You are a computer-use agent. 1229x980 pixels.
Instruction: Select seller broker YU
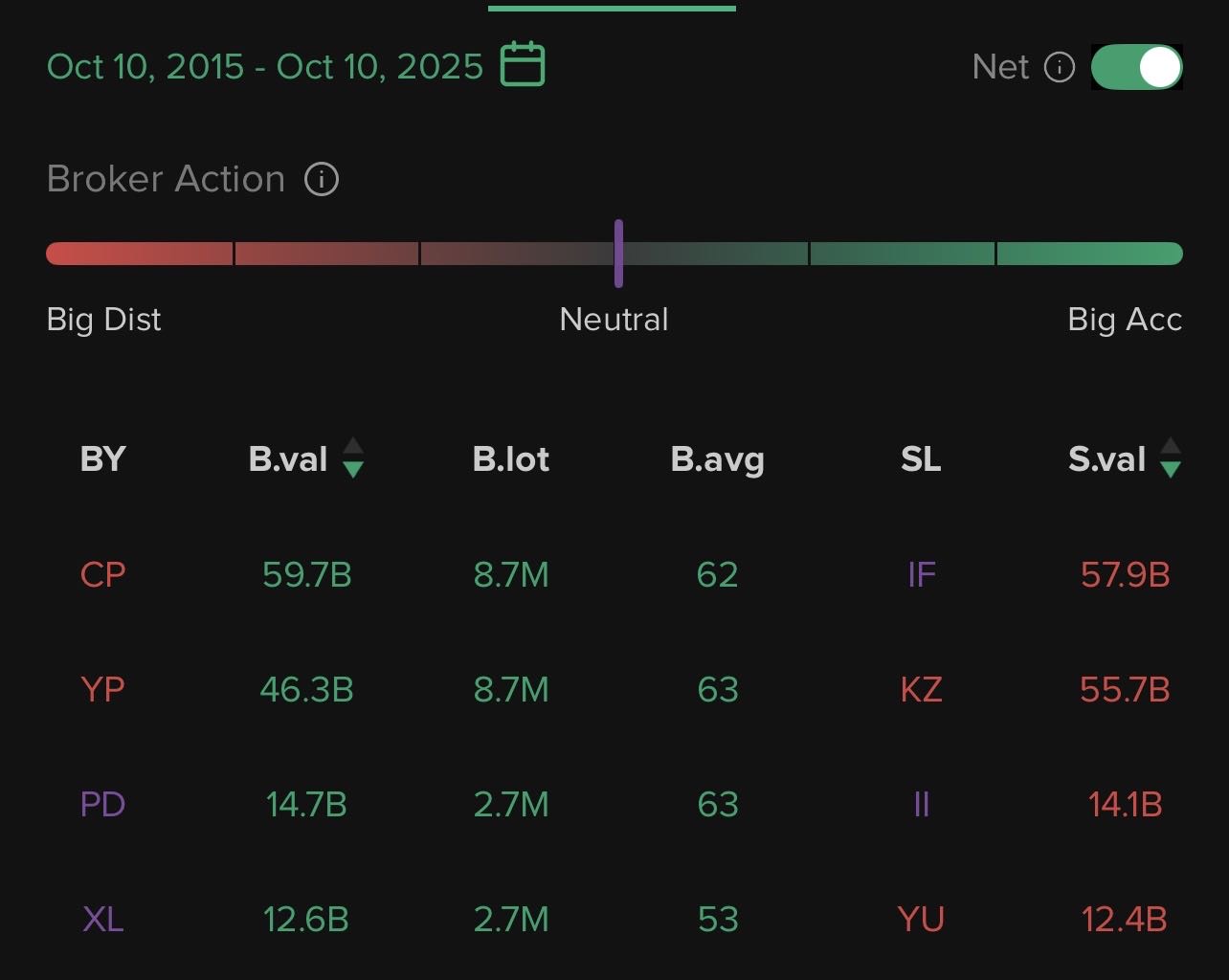pos(921,919)
